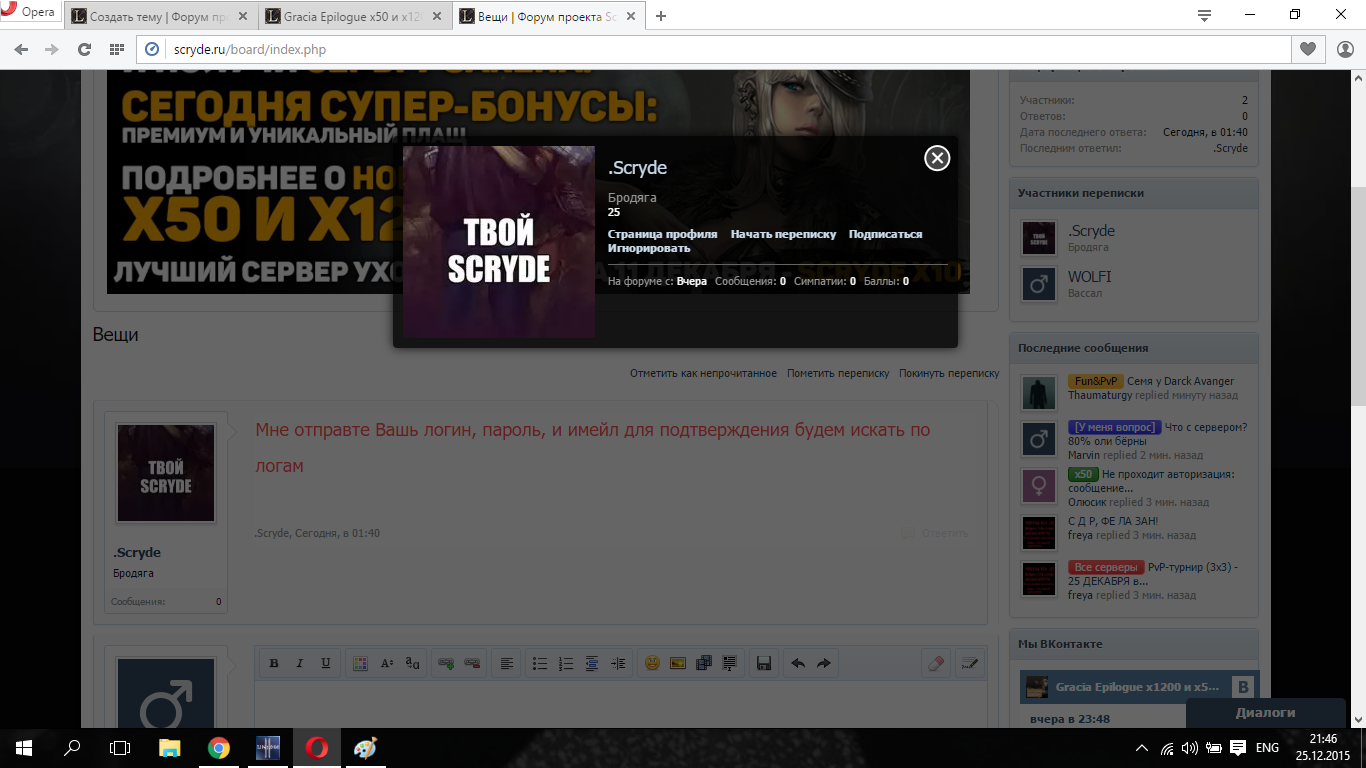The image size is (1366, 768).
Task: Click the address bar URL field
Action: [x=700, y=49]
